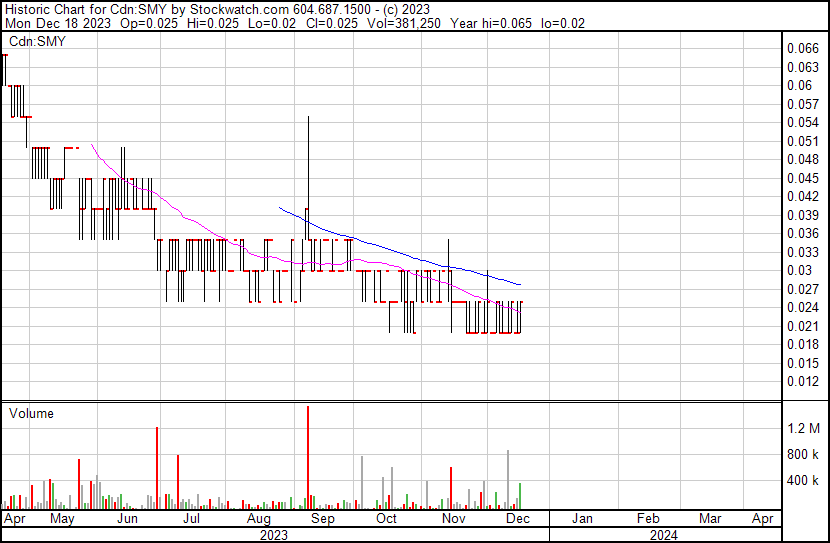Select the Sep month marker on time axis

[321, 519]
